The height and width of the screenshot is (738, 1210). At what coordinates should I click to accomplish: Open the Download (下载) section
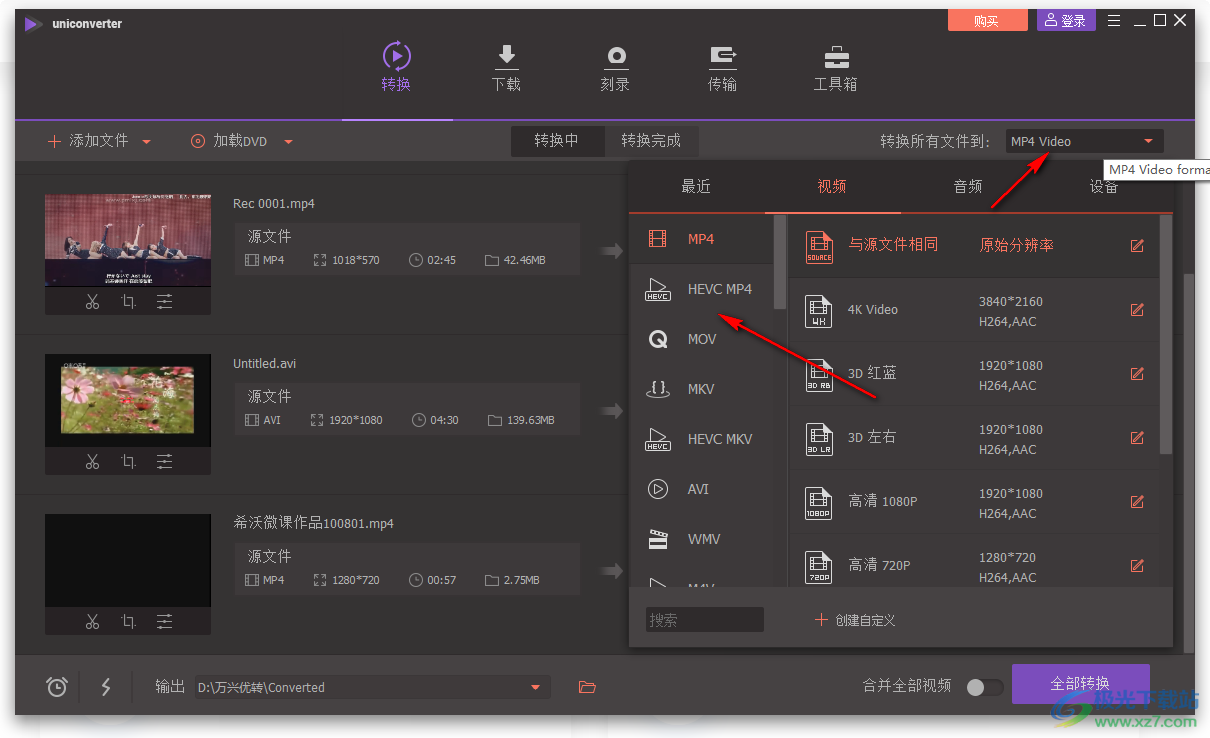(x=506, y=68)
